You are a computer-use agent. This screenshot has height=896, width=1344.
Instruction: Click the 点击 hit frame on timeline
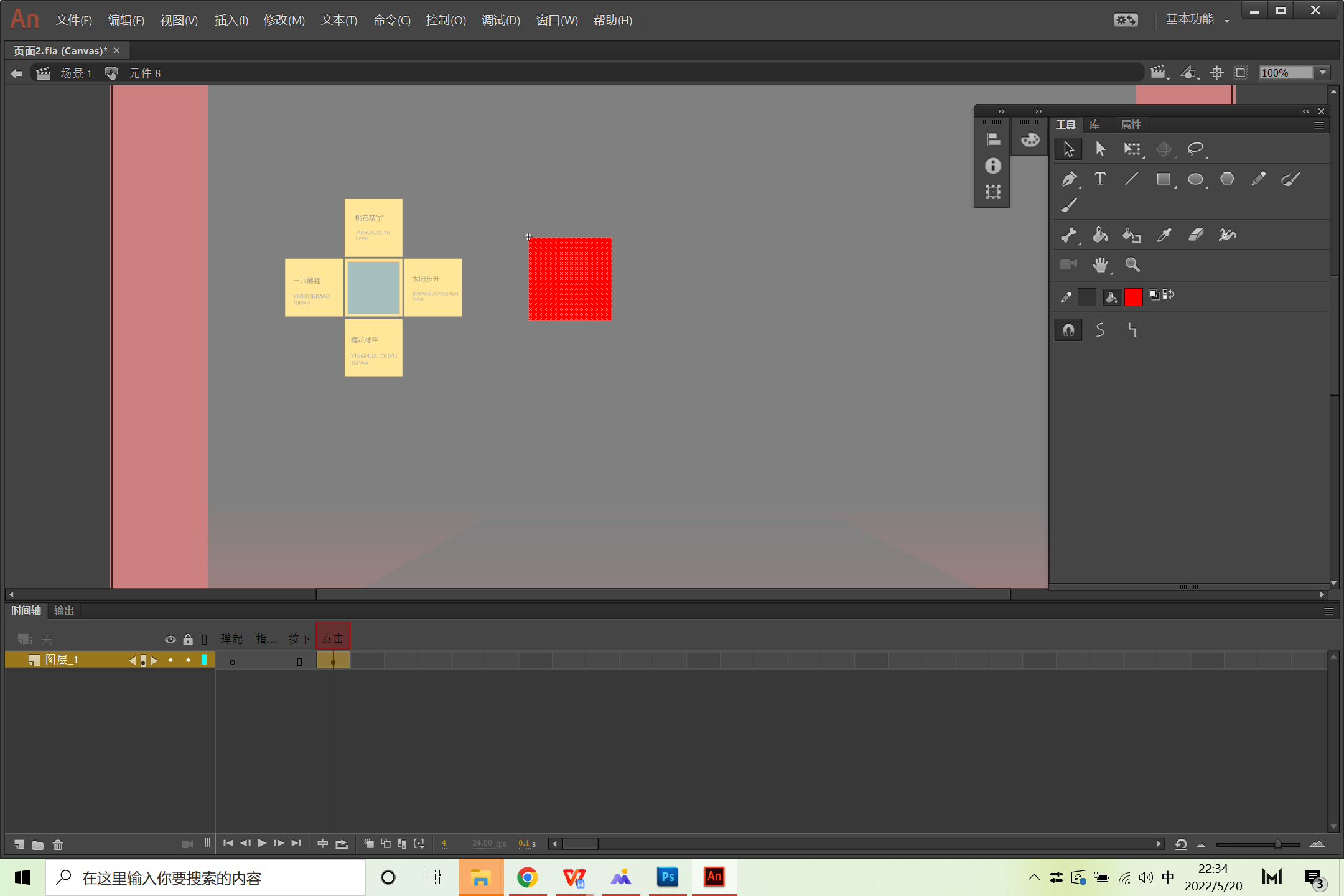coord(333,661)
